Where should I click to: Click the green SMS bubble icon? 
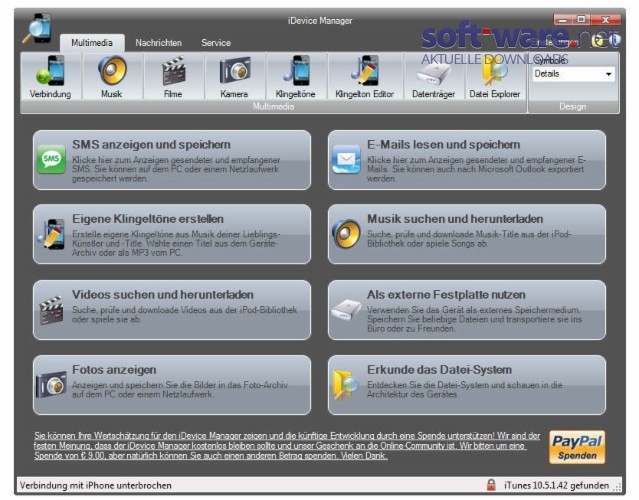tap(51, 159)
